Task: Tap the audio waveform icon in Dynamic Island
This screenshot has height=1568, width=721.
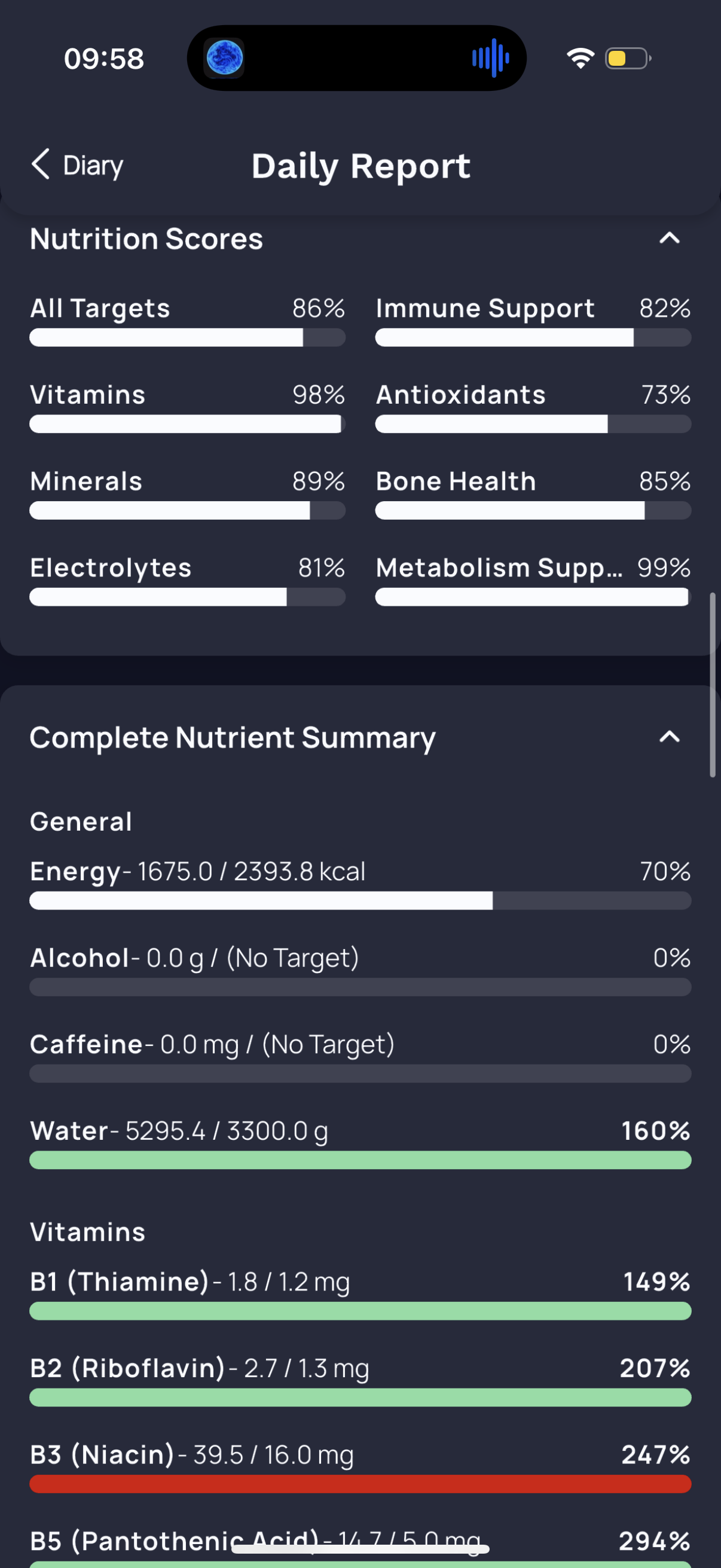Action: click(x=490, y=59)
